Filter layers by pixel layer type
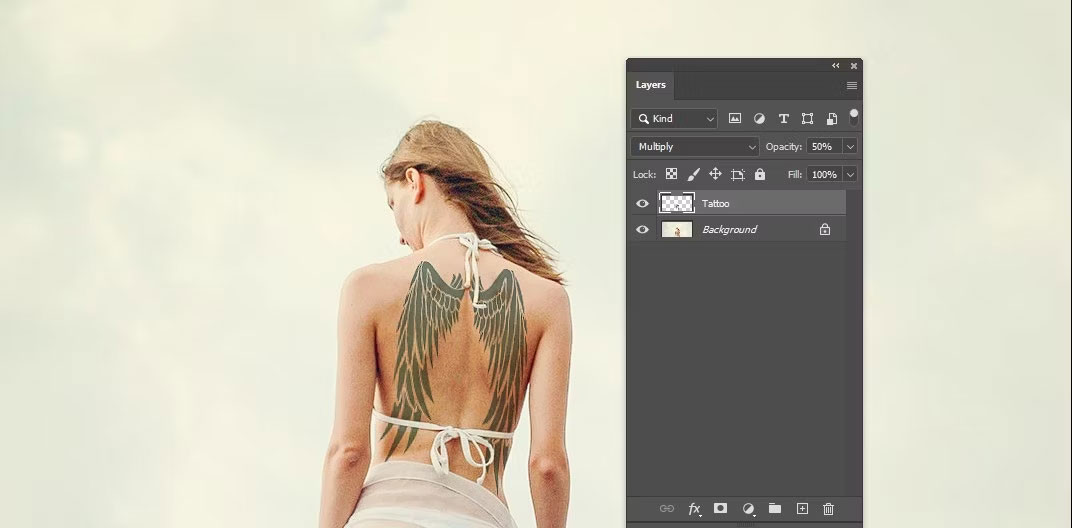The height and width of the screenshot is (528, 1072). pos(735,118)
